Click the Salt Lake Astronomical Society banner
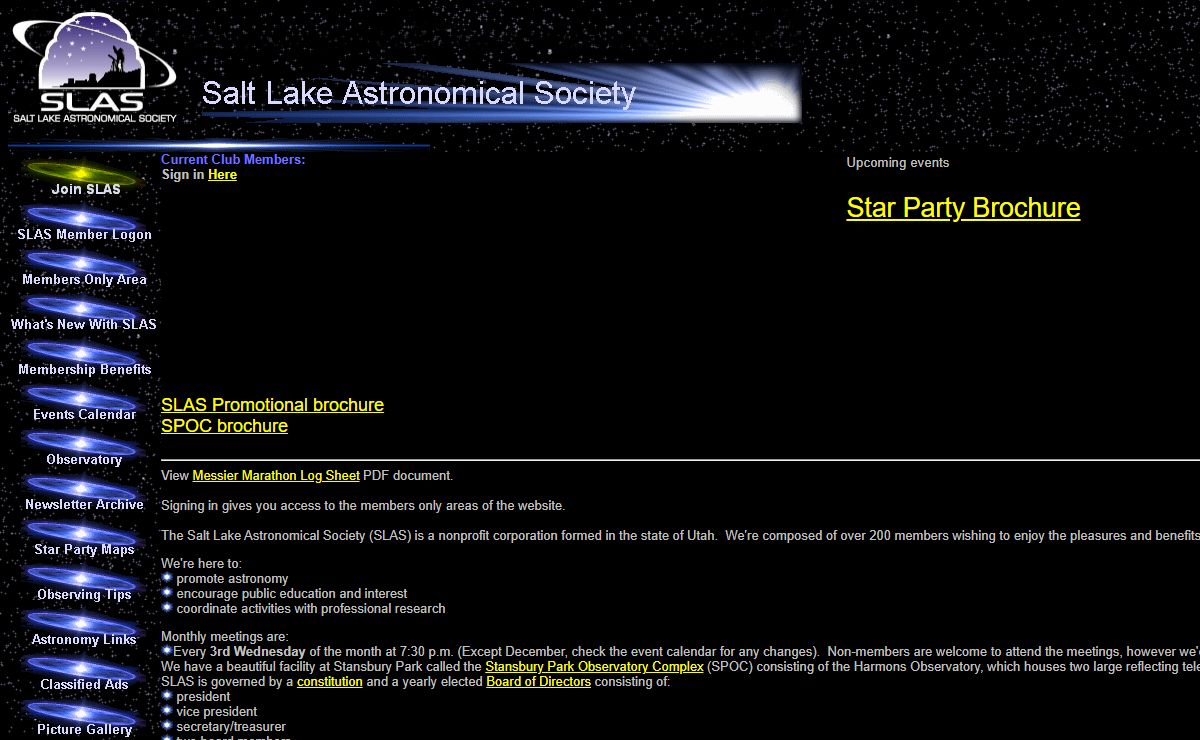This screenshot has height=740, width=1200. (500, 94)
